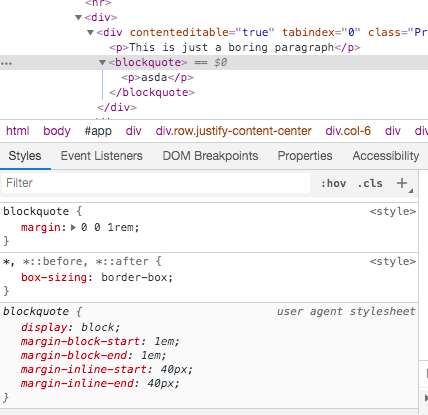This screenshot has height=415, width=428.
Task: Collapse the contenteditable div node
Action: (x=90, y=32)
